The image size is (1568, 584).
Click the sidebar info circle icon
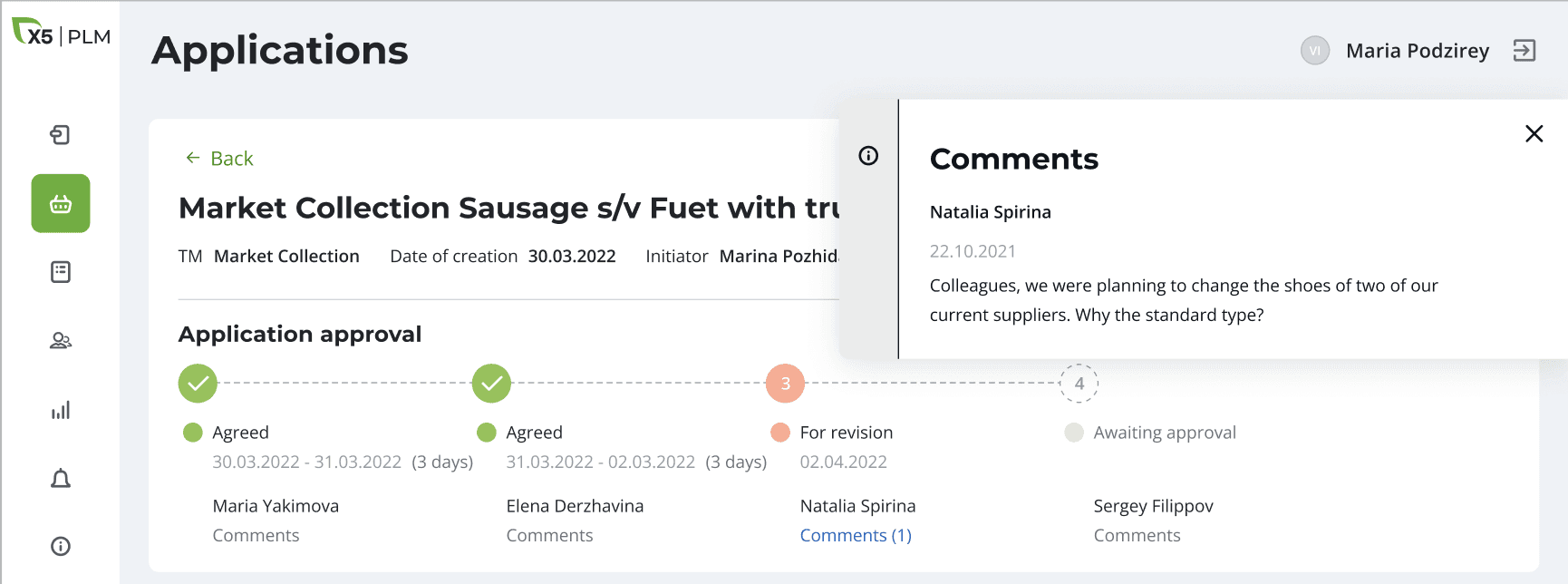[x=61, y=546]
